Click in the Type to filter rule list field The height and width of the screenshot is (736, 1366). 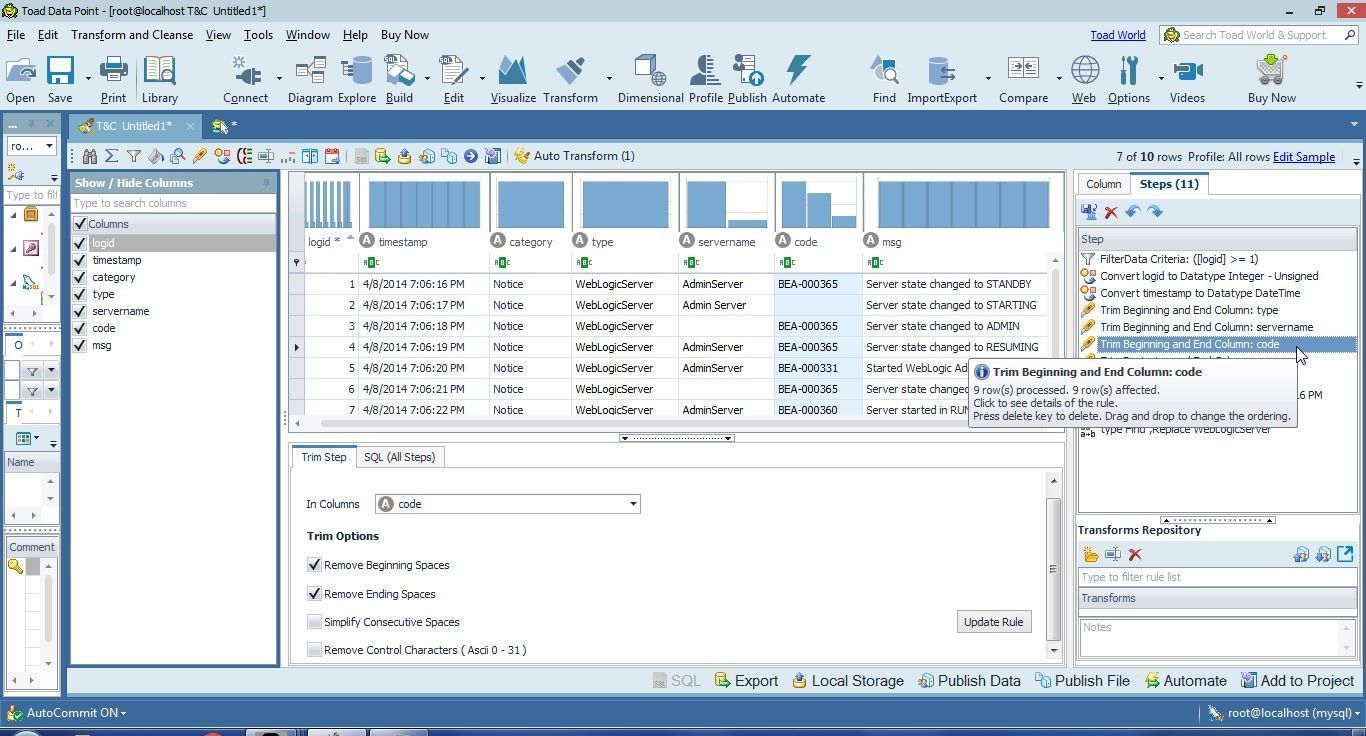1216,577
